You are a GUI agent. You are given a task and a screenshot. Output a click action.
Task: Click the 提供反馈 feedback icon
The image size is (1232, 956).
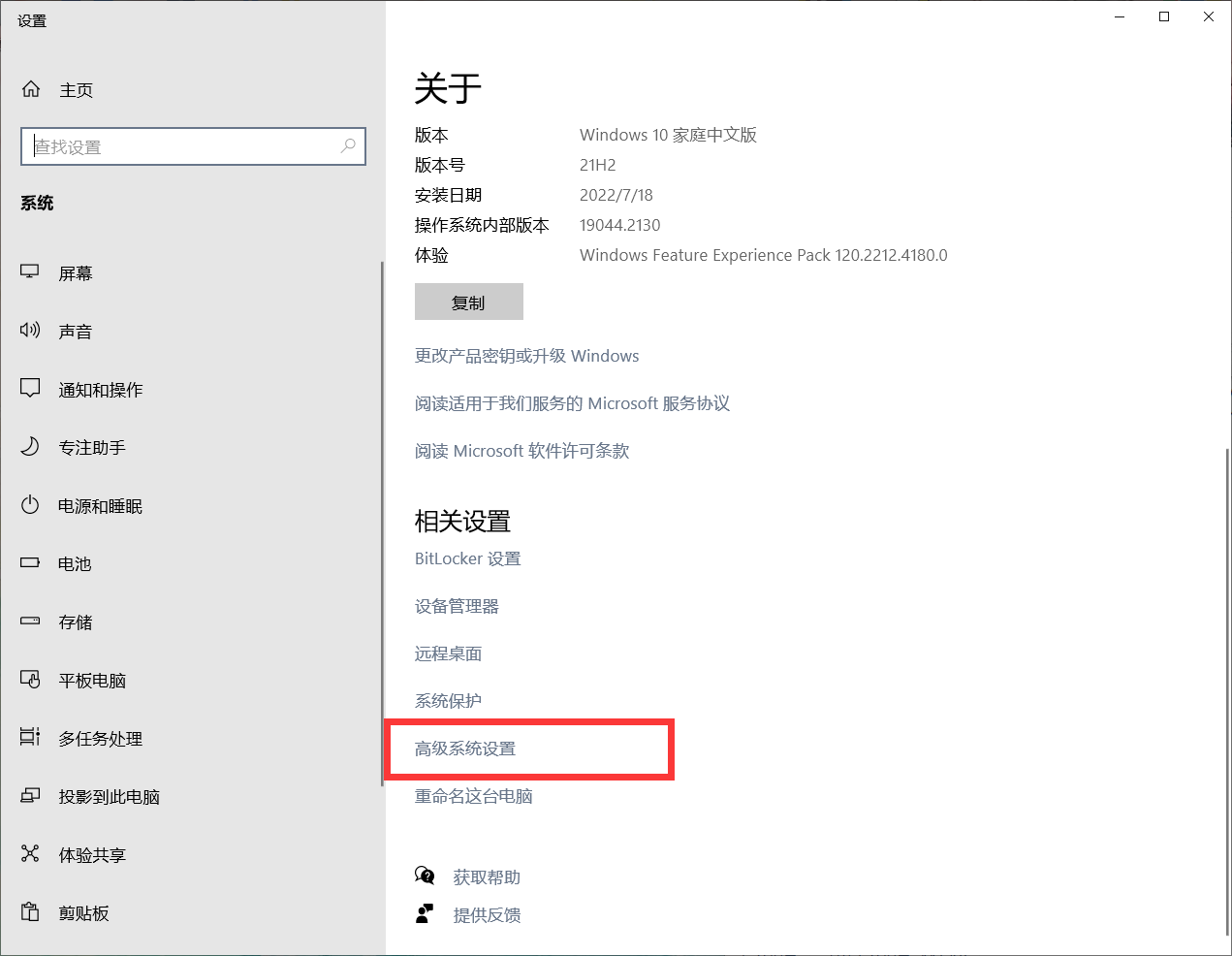click(x=425, y=914)
